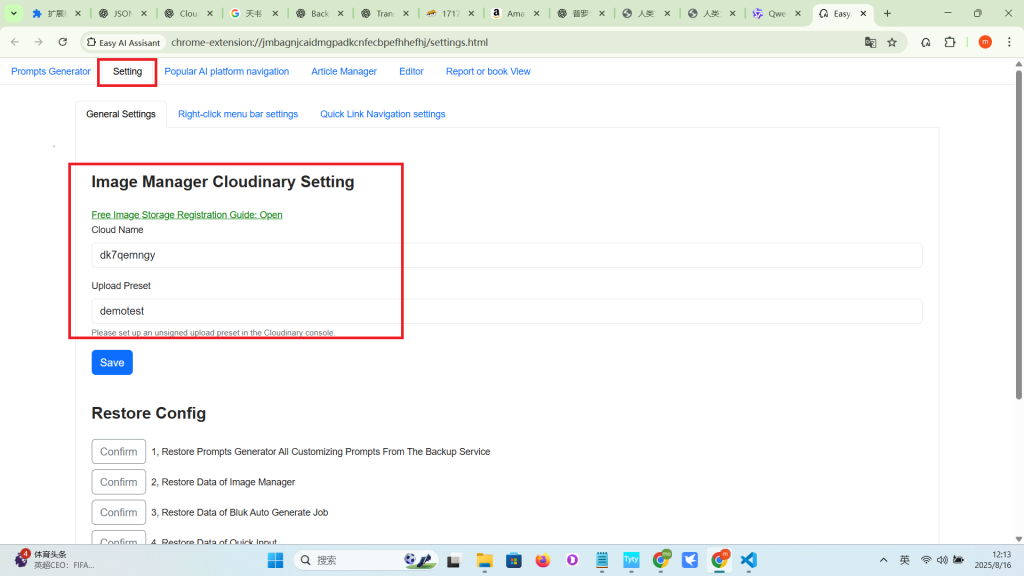Close the Amazon browser tab
Screen dimensions: 1024x576
click(536, 13)
